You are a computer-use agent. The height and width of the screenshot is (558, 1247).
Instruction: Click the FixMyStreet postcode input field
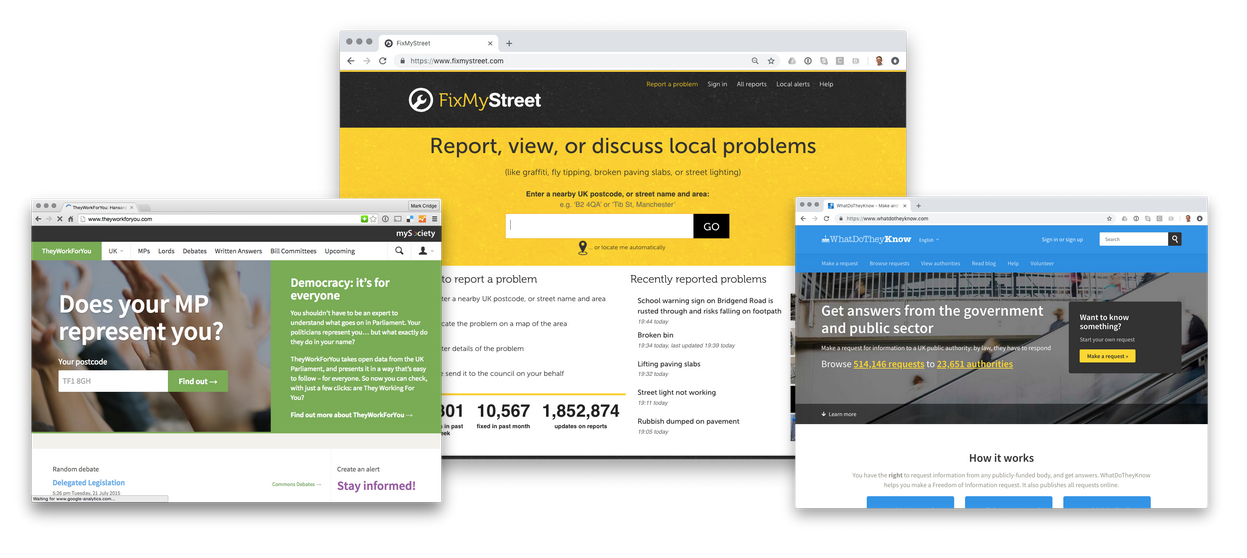(600, 226)
